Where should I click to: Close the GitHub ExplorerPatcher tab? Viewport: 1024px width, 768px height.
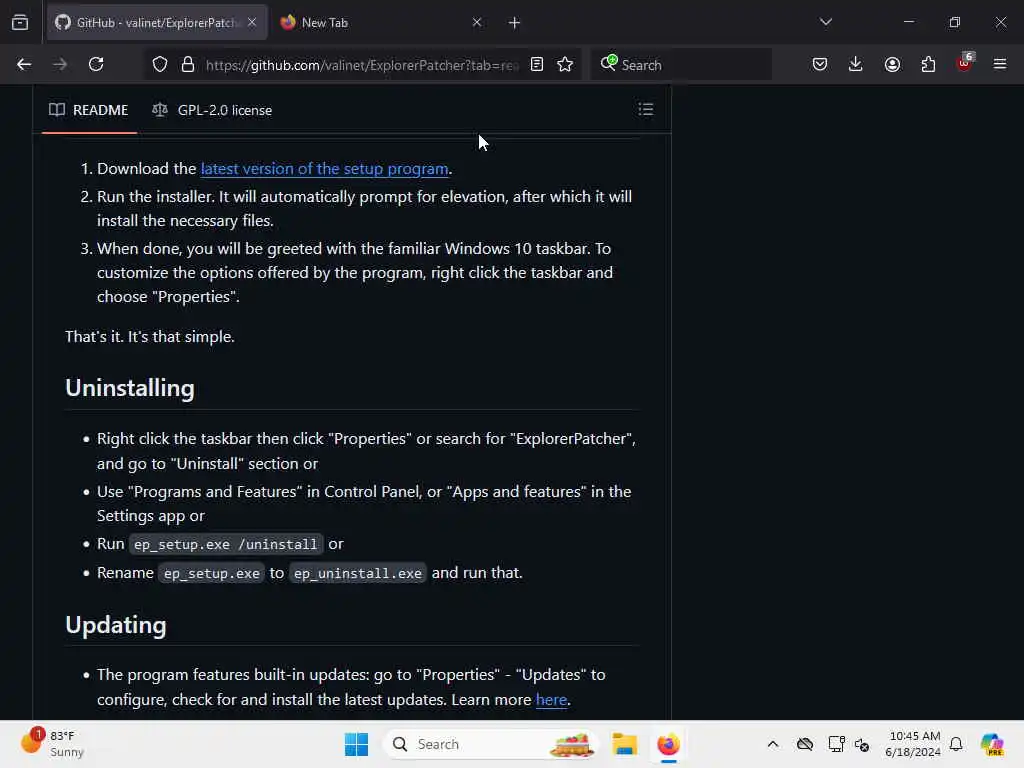tap(252, 22)
